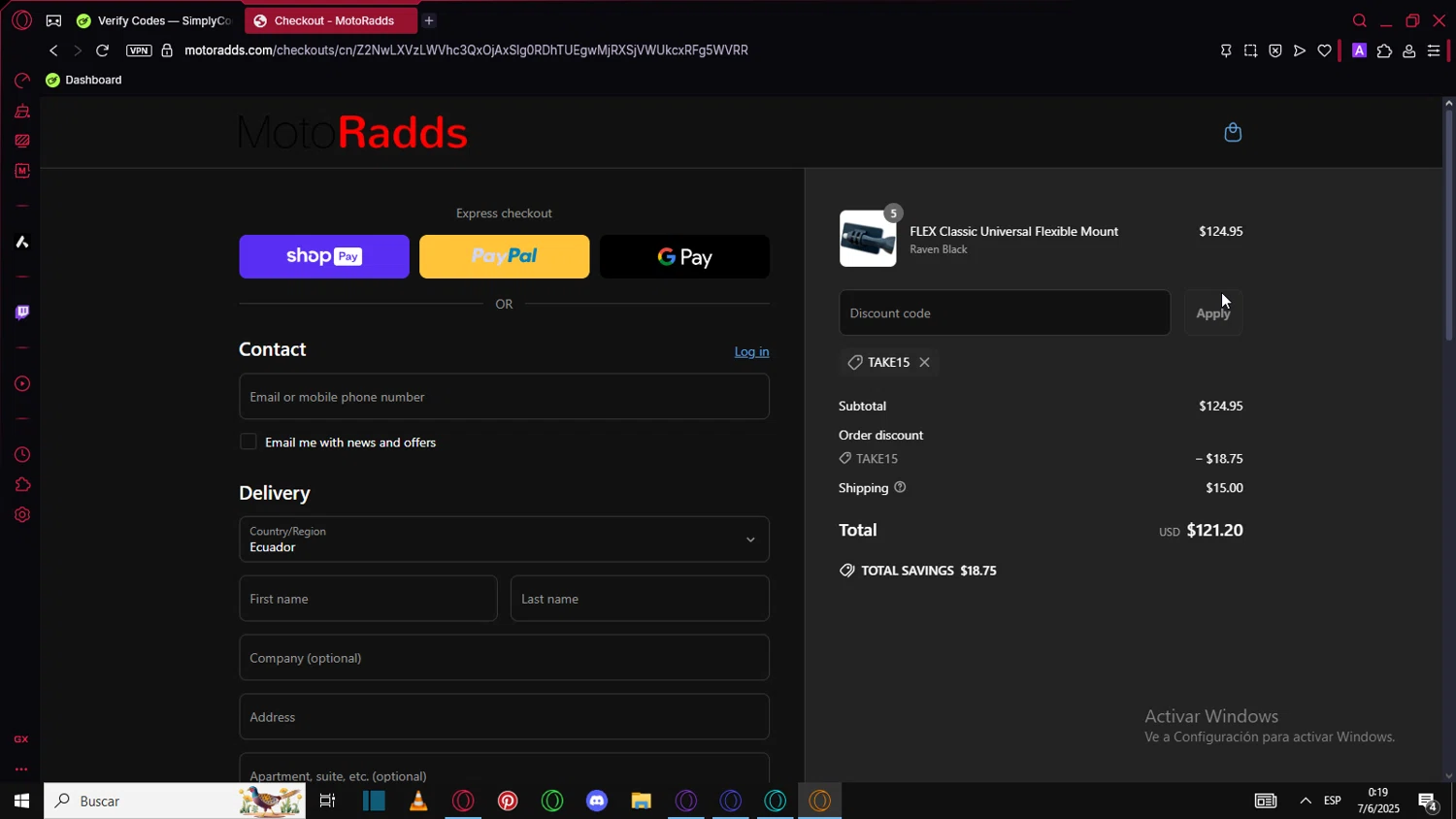This screenshot has width=1456, height=819.
Task: Select the Checkout - MotoRadds tab
Action: 330,20
